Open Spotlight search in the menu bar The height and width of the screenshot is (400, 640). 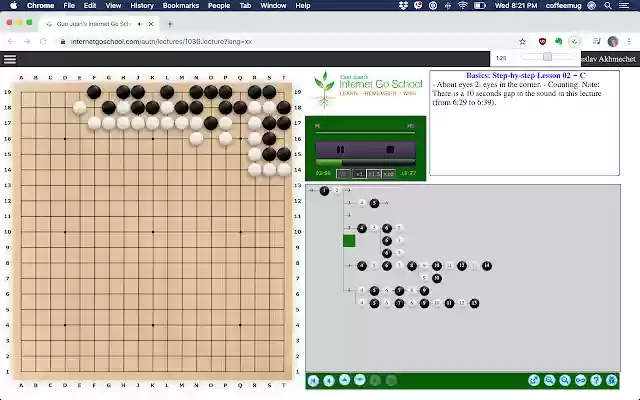(x=608, y=6)
